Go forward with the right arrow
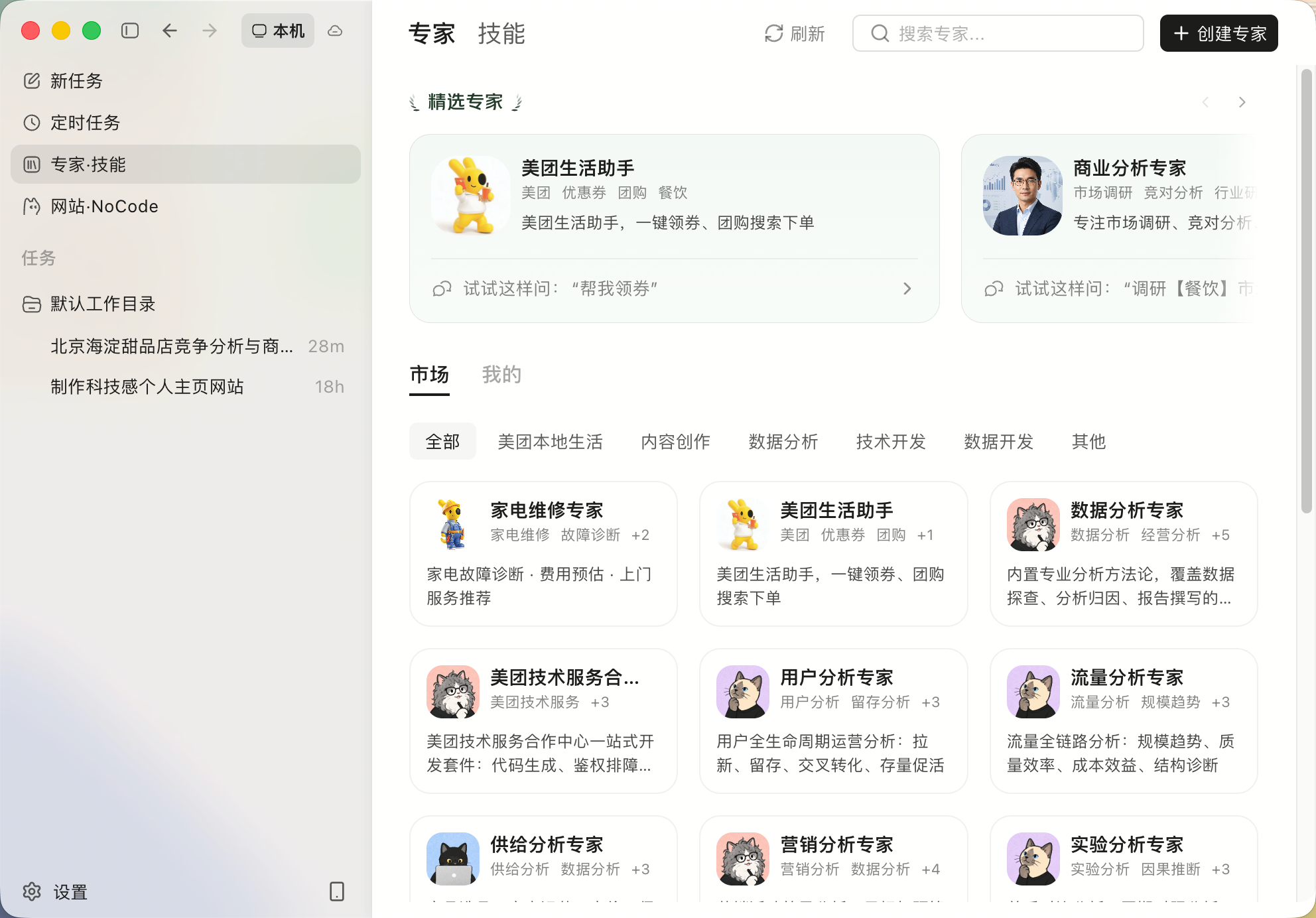This screenshot has height=918, width=1316. tap(210, 31)
